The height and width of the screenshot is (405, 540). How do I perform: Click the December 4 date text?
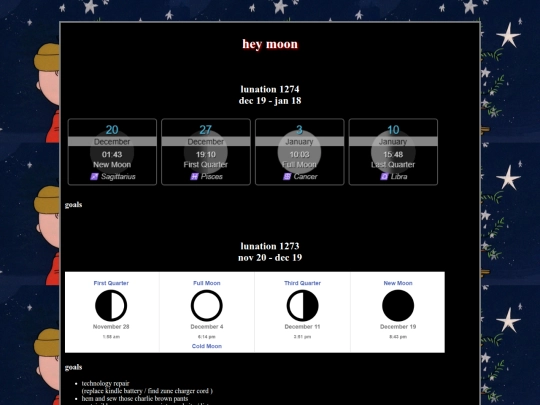(207, 327)
